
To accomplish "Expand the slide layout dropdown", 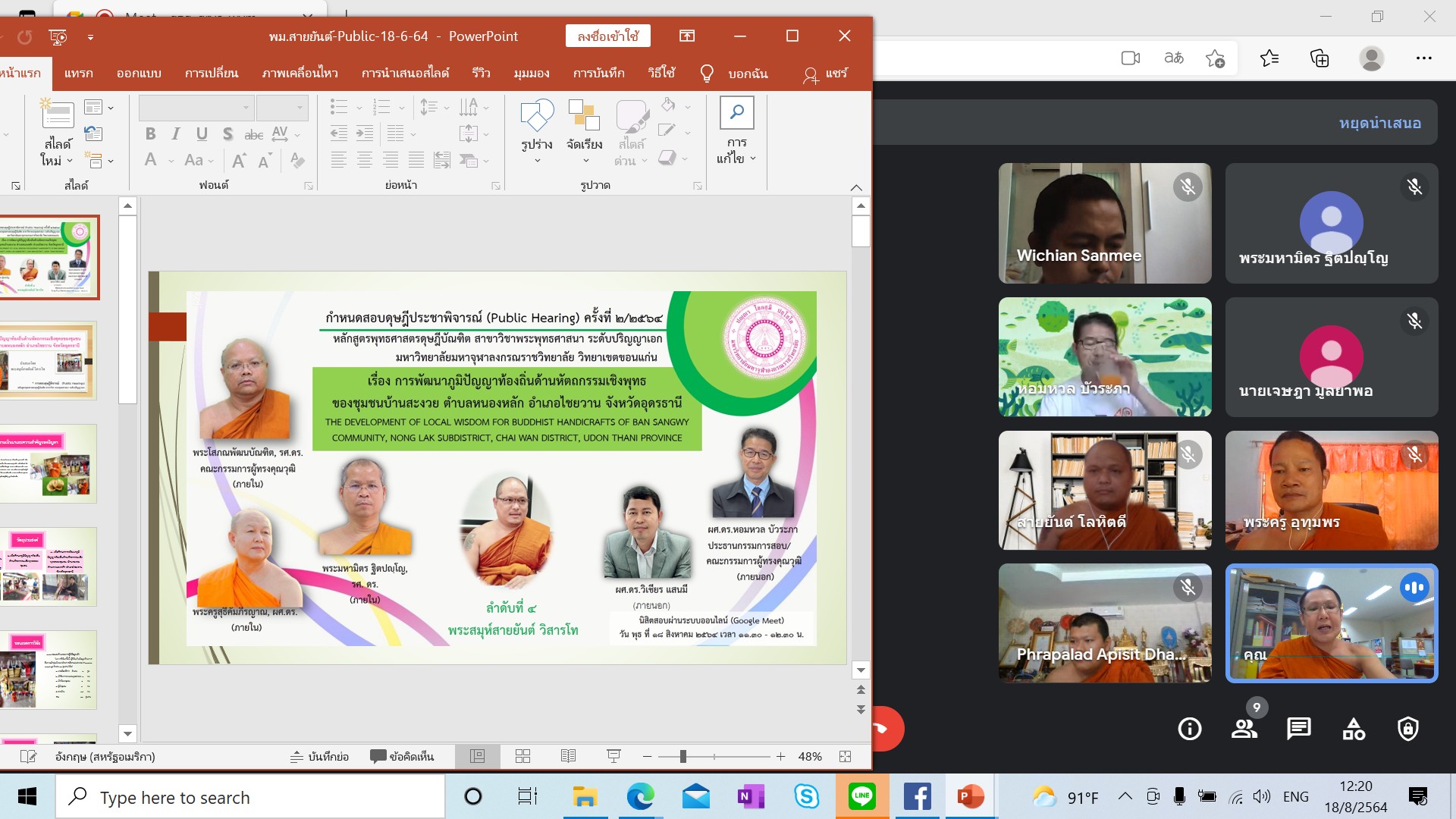I will [99, 108].
